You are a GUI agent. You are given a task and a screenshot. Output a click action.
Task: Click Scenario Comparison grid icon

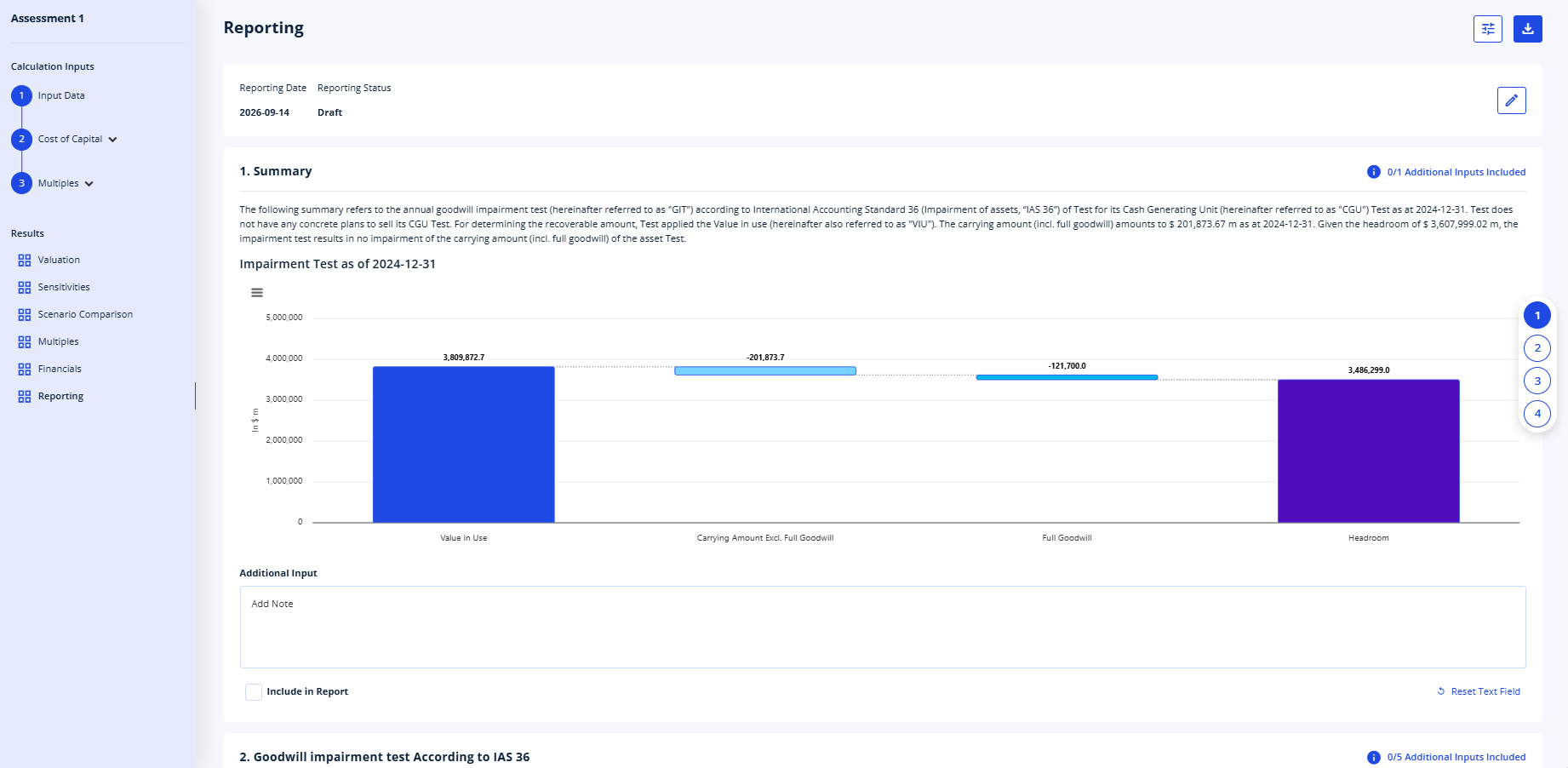(x=25, y=315)
